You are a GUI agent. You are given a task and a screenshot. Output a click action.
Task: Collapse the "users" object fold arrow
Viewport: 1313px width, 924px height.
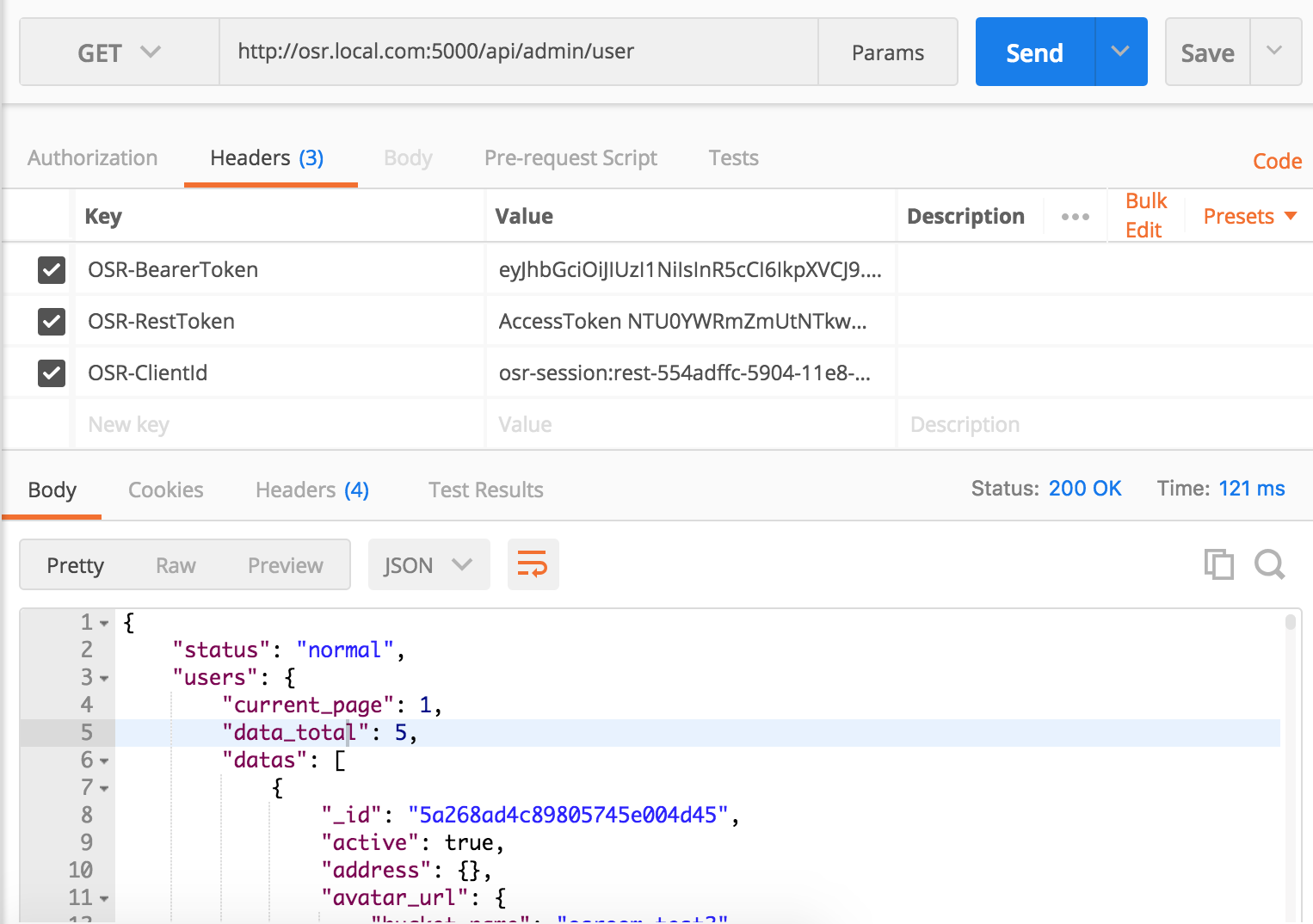(104, 678)
